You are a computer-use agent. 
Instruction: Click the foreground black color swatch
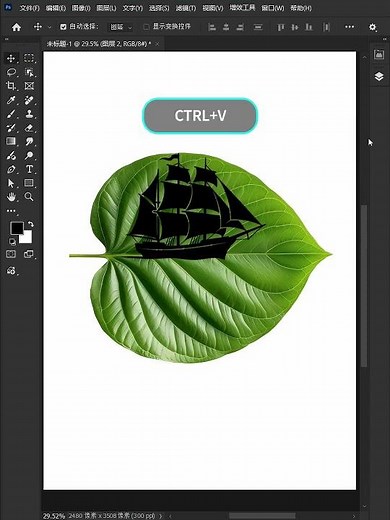tap(16, 228)
